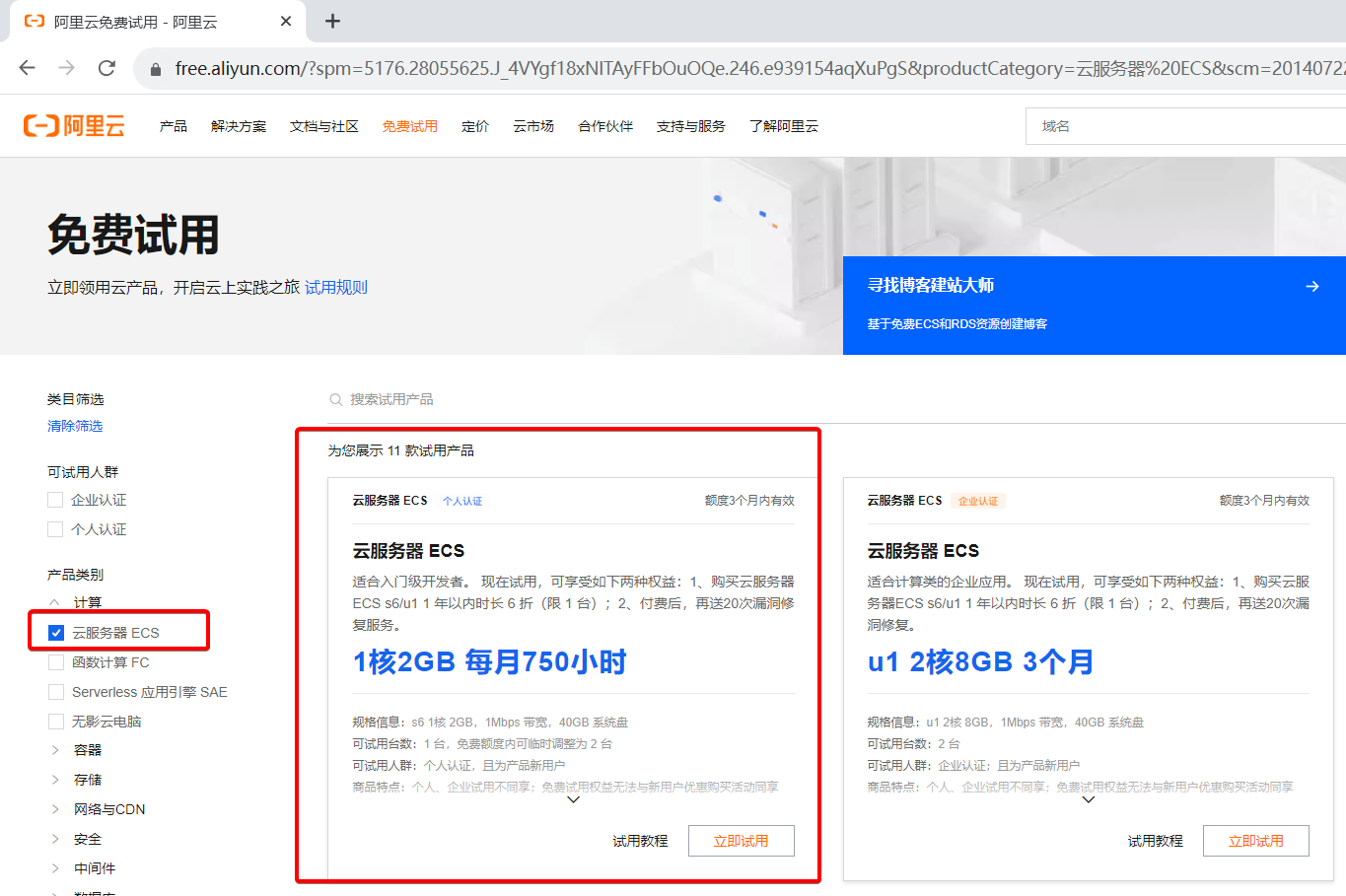The width and height of the screenshot is (1346, 896).
Task: Click the u1 2核8GB 3个月 heading
Action: coord(981,661)
